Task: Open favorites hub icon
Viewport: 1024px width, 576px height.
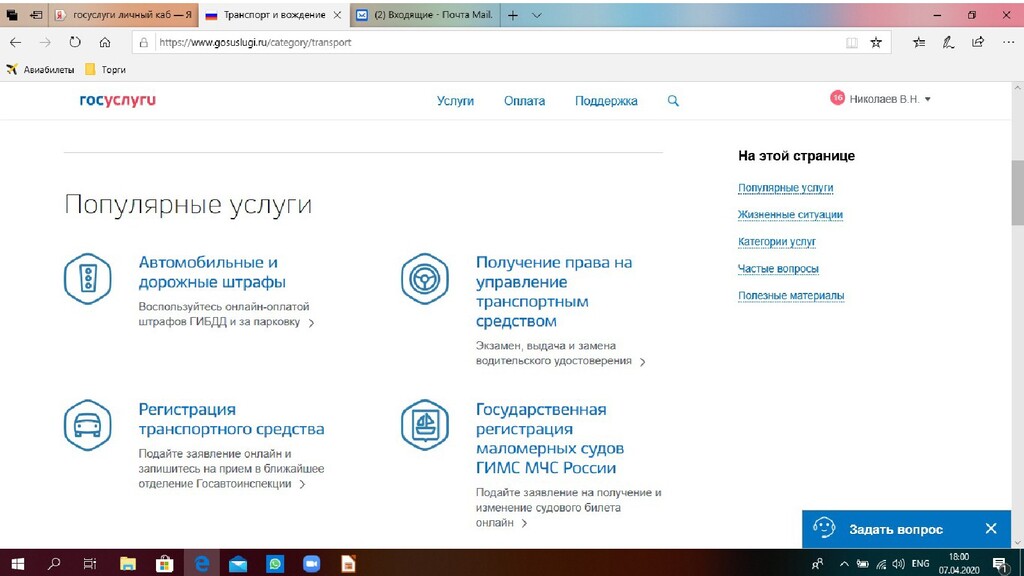Action: 919,42
